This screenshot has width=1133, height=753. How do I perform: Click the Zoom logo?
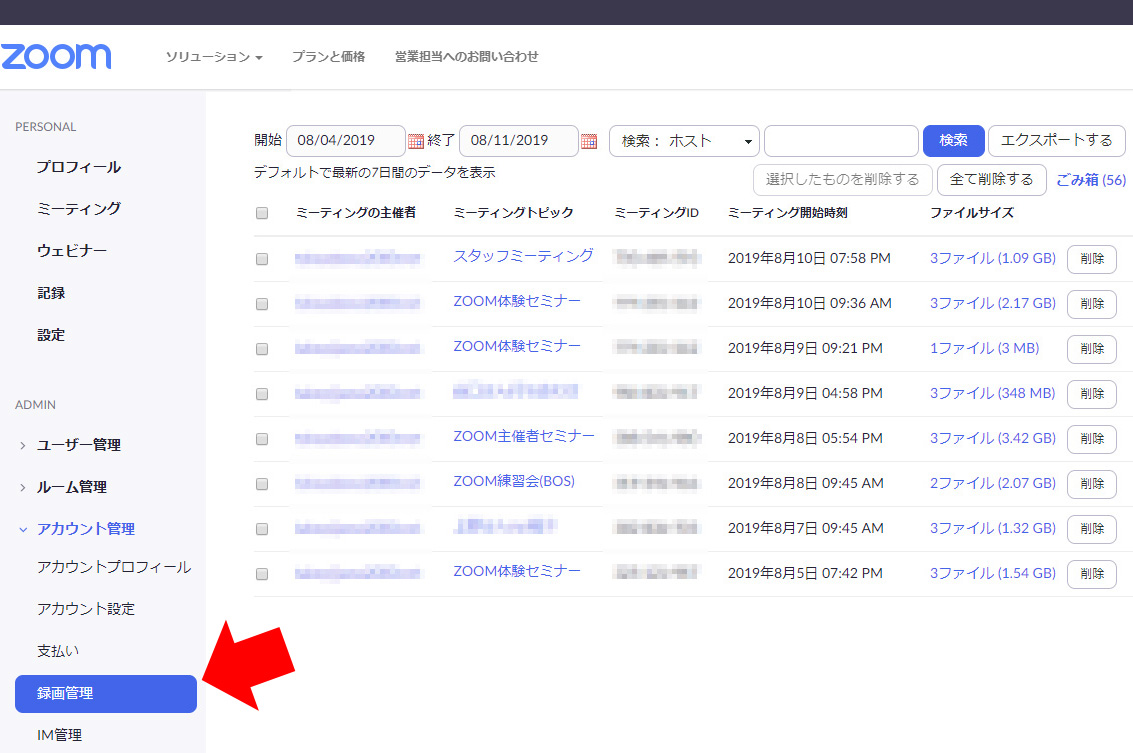pos(56,56)
